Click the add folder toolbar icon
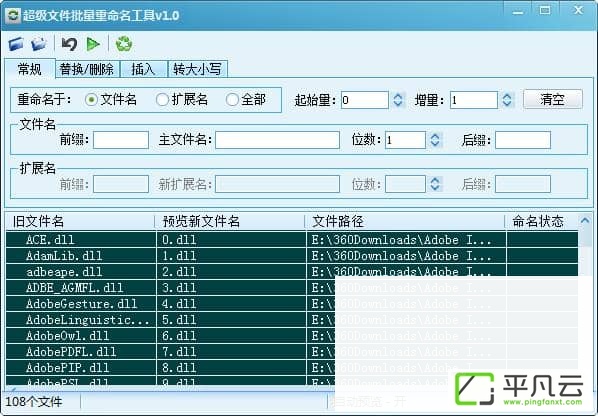The width and height of the screenshot is (598, 416). (39, 44)
